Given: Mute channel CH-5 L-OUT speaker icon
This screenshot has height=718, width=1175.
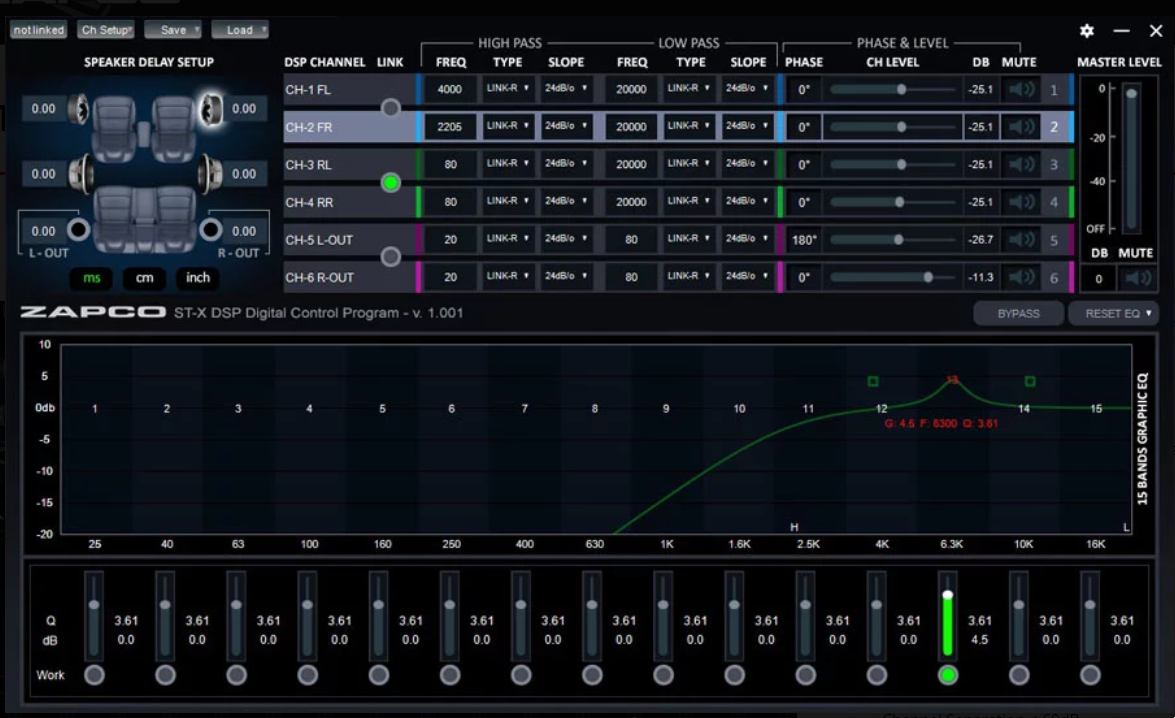Looking at the screenshot, I should coord(1021,240).
